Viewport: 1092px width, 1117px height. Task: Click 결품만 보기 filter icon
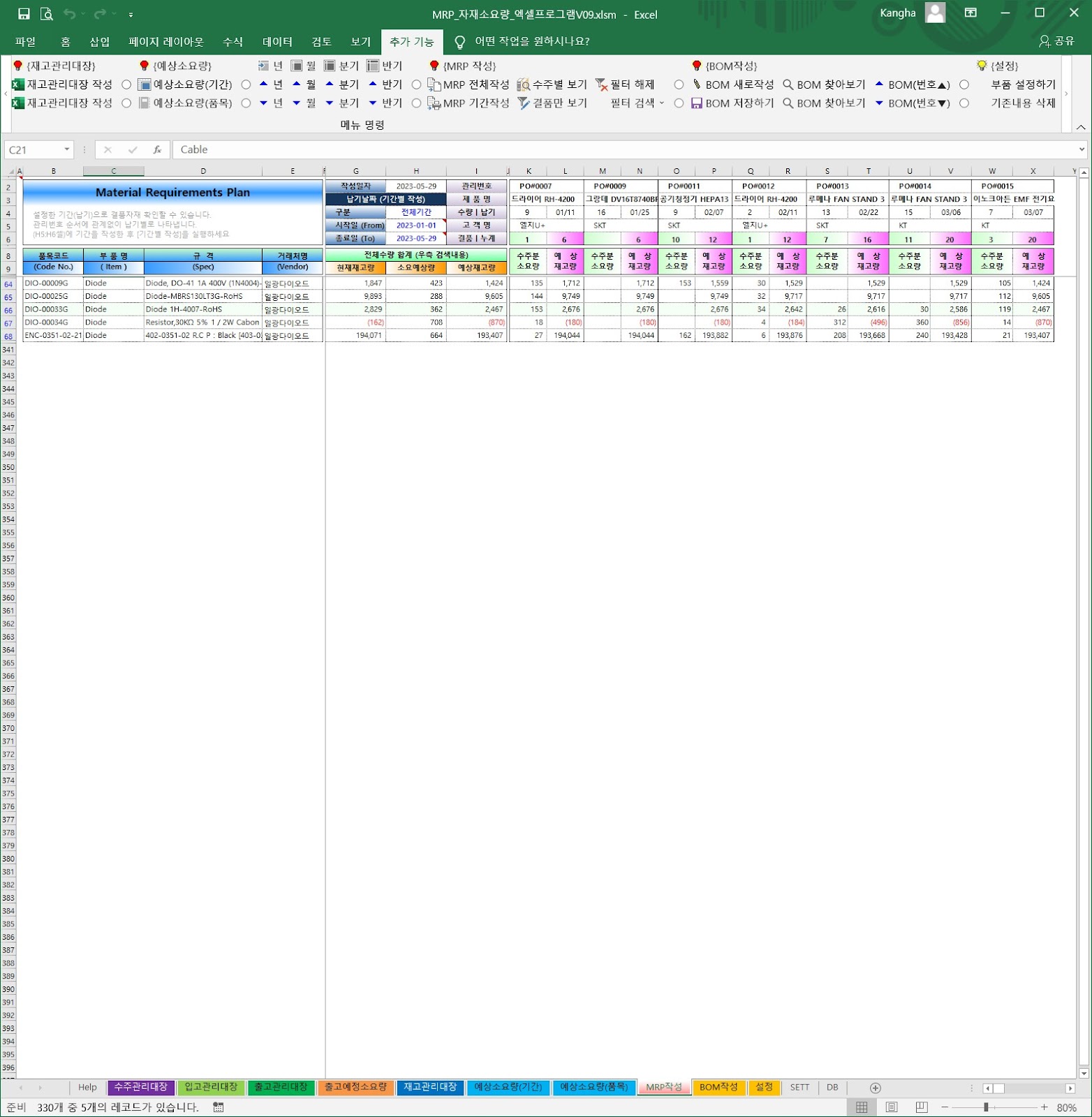[524, 103]
